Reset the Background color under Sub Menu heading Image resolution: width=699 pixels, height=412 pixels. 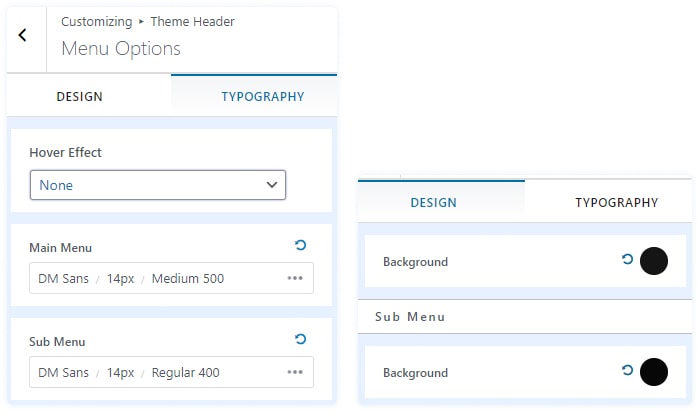point(627,371)
